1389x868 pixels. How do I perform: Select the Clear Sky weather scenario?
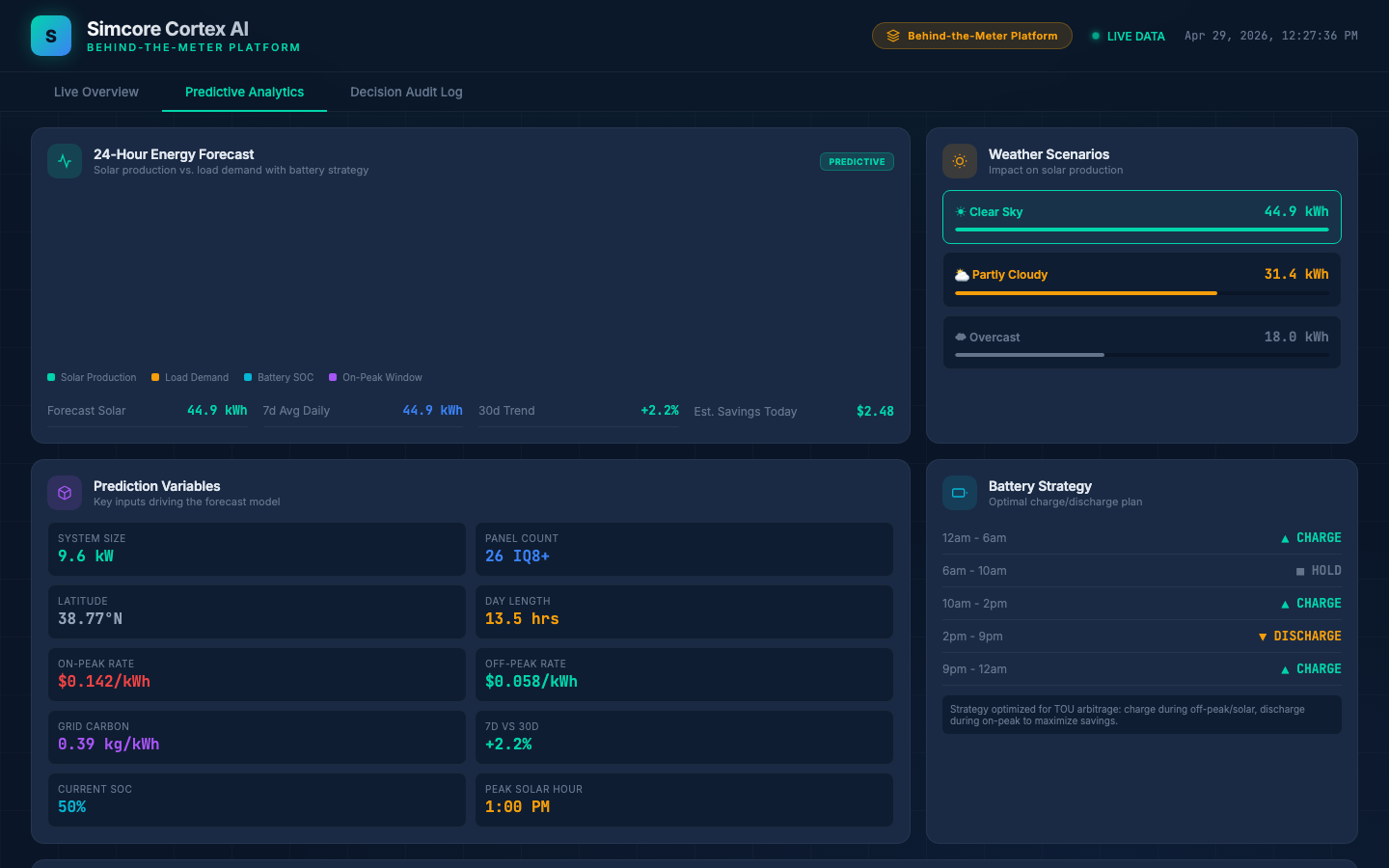click(x=1141, y=217)
